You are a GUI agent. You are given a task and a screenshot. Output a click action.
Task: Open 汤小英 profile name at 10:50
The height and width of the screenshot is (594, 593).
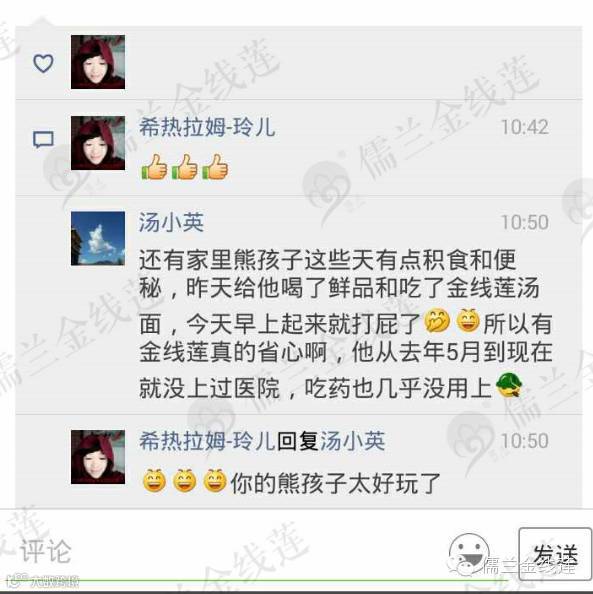coord(171,222)
